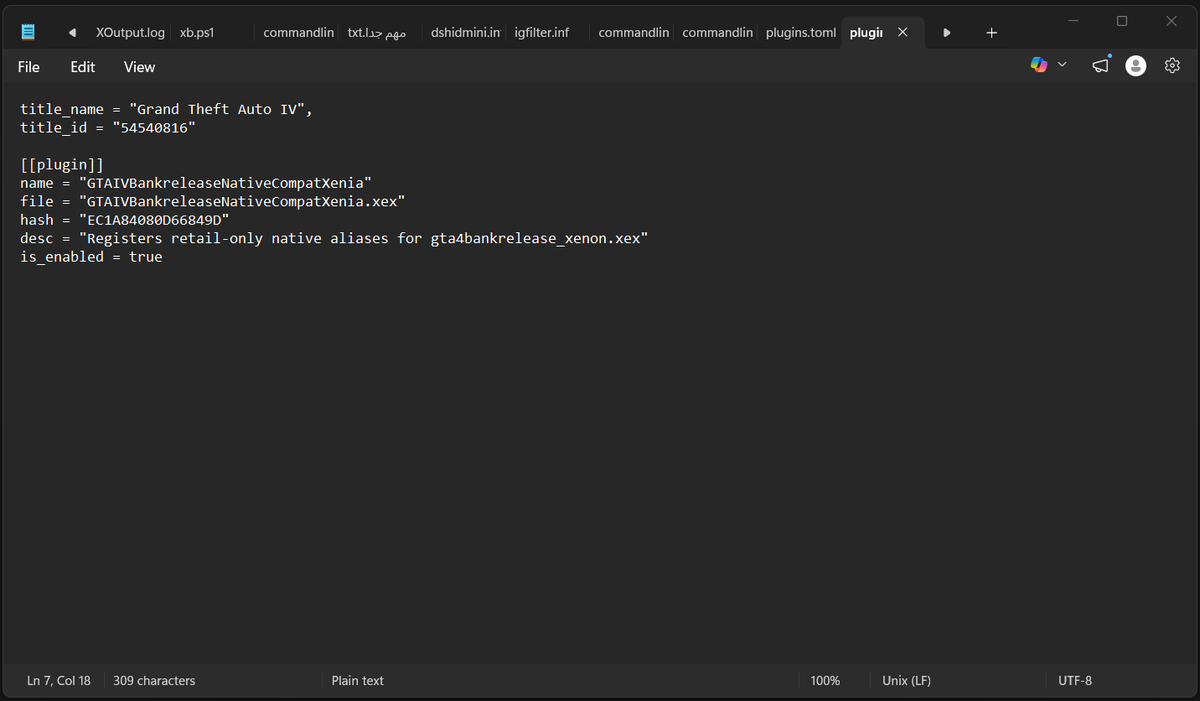The width and height of the screenshot is (1200, 701).
Task: Click the 309 characters count
Action: point(154,680)
